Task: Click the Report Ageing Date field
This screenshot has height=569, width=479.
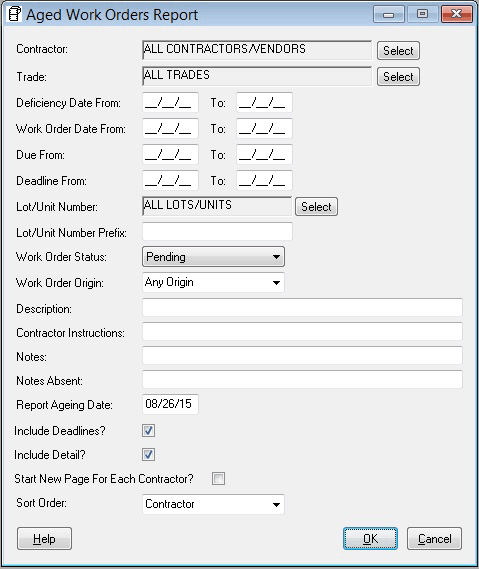Action: 170,404
